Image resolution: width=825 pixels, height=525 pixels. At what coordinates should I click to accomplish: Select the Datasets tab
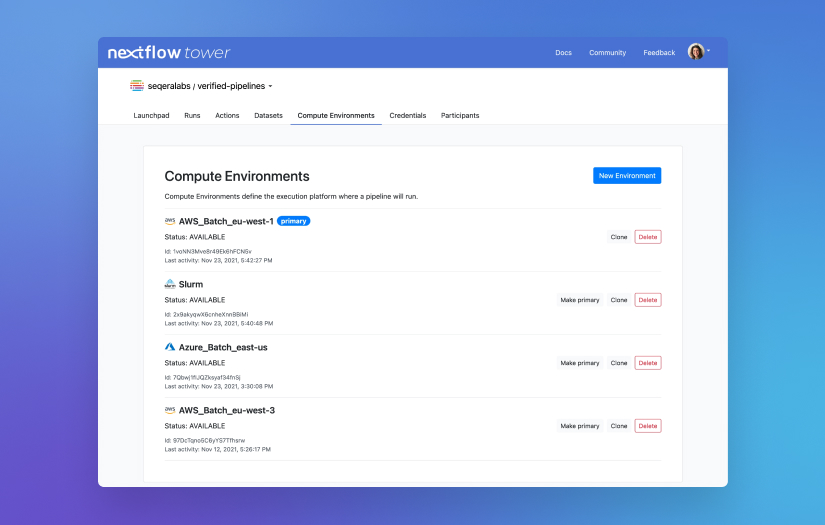[268, 115]
